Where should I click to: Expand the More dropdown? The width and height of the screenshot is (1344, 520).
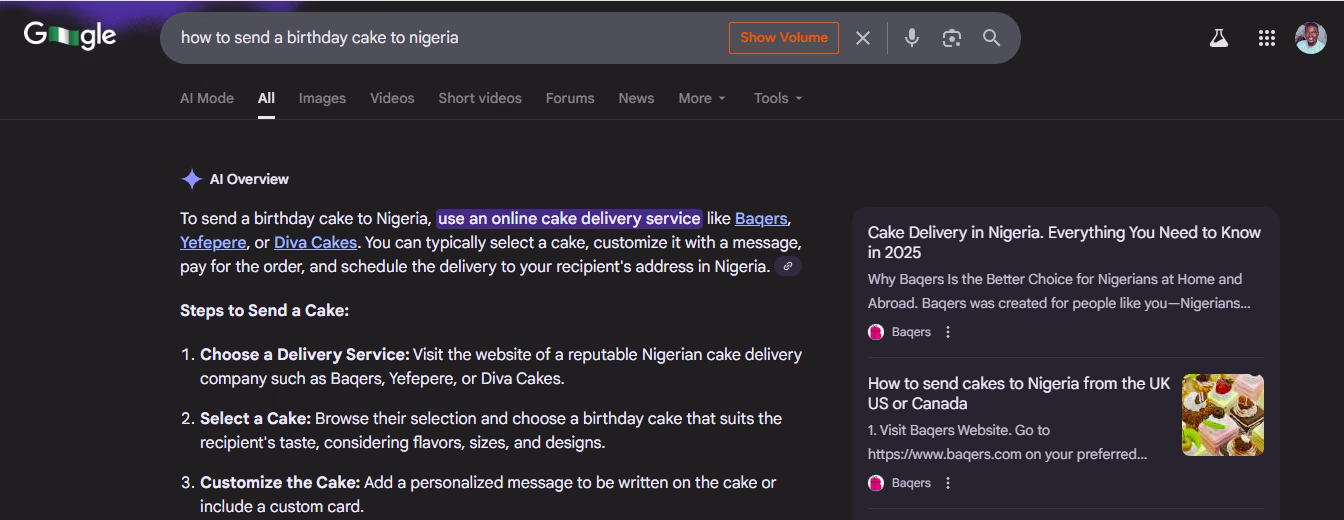point(702,98)
